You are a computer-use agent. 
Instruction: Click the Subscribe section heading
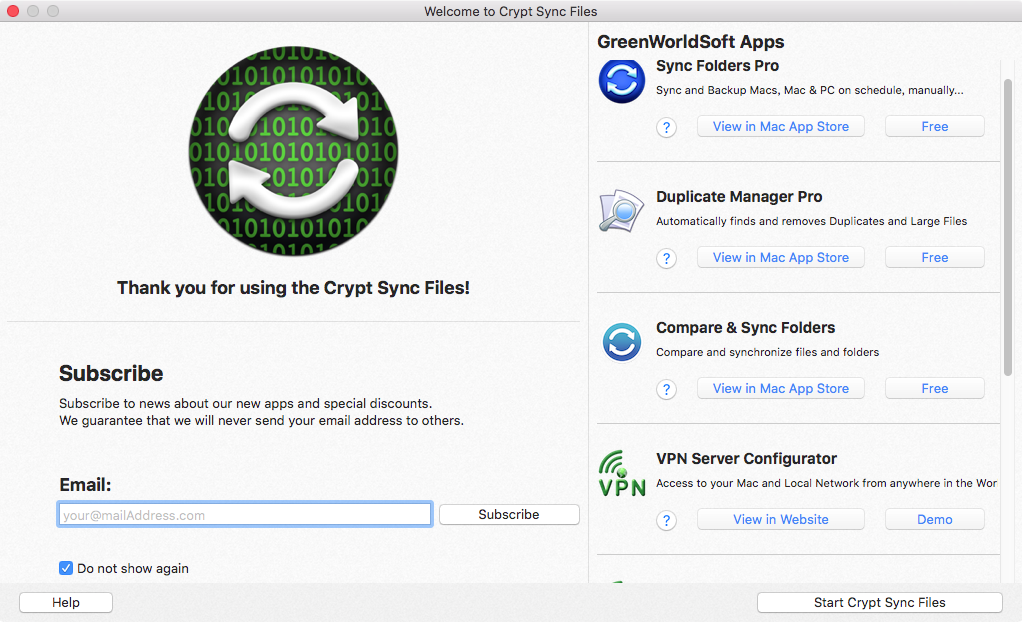[x=111, y=374]
